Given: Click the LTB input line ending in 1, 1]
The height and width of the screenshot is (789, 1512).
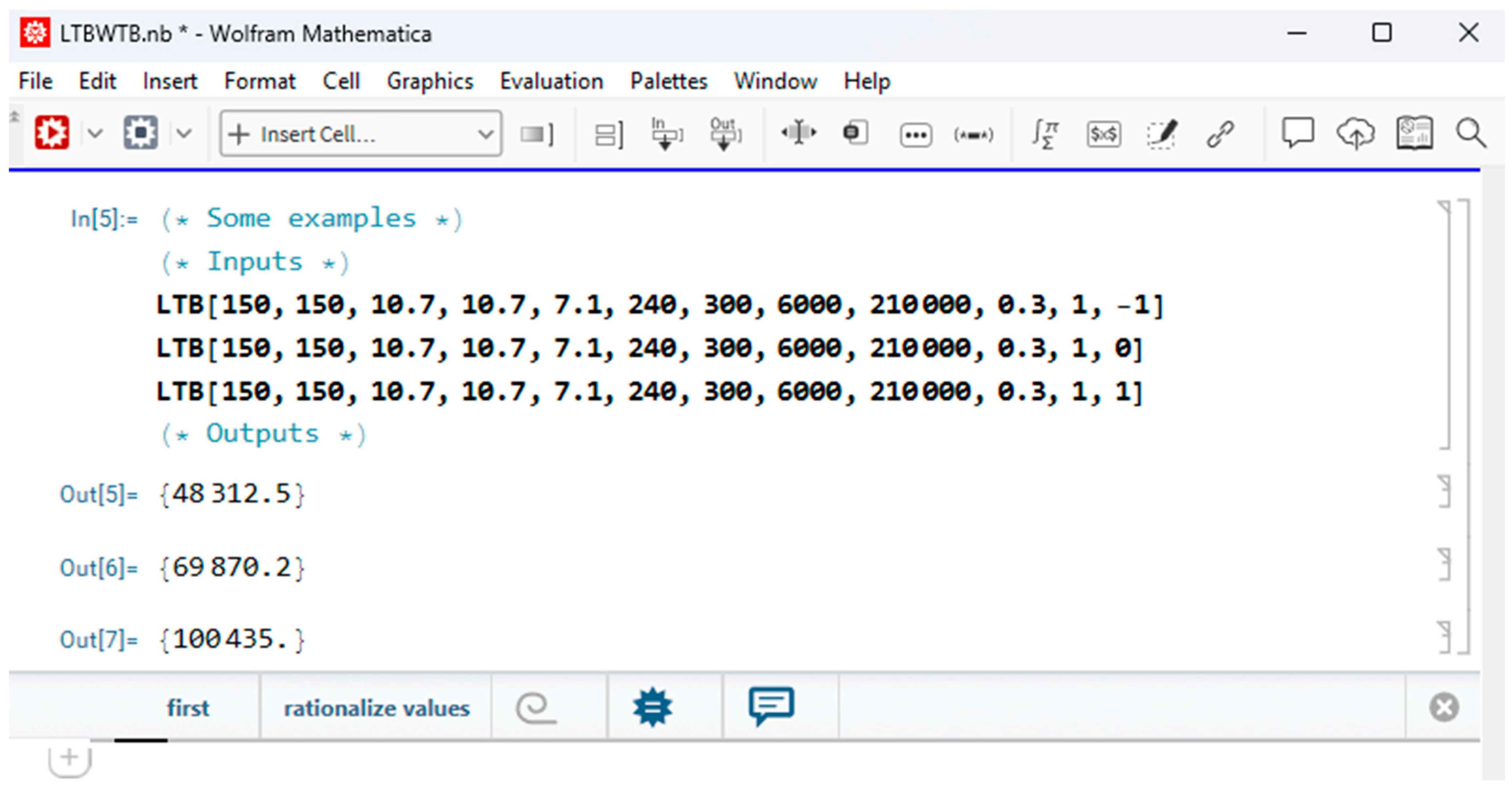Looking at the screenshot, I should pyautogui.click(x=650, y=391).
